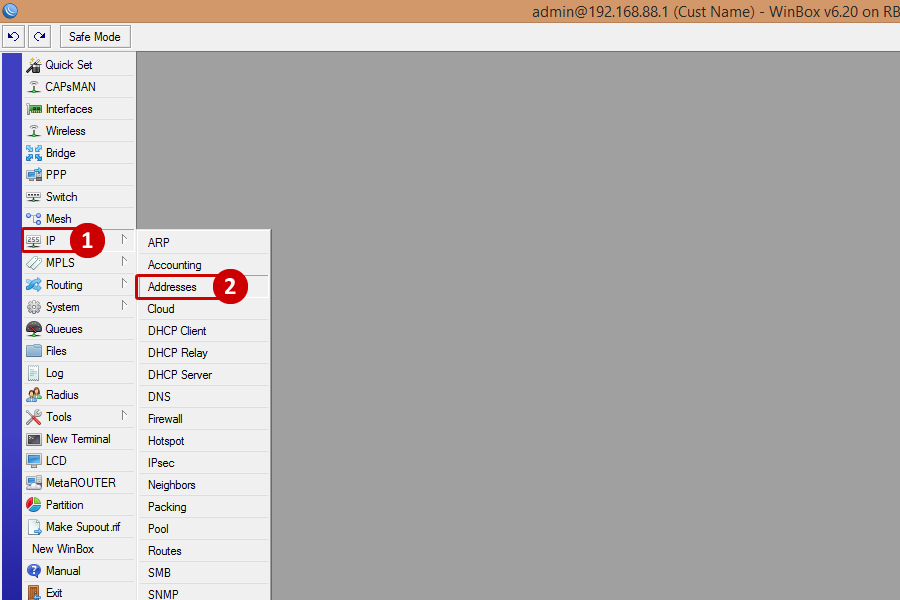Click the New Terminal label
This screenshot has height=600, width=900.
pyautogui.click(x=78, y=439)
